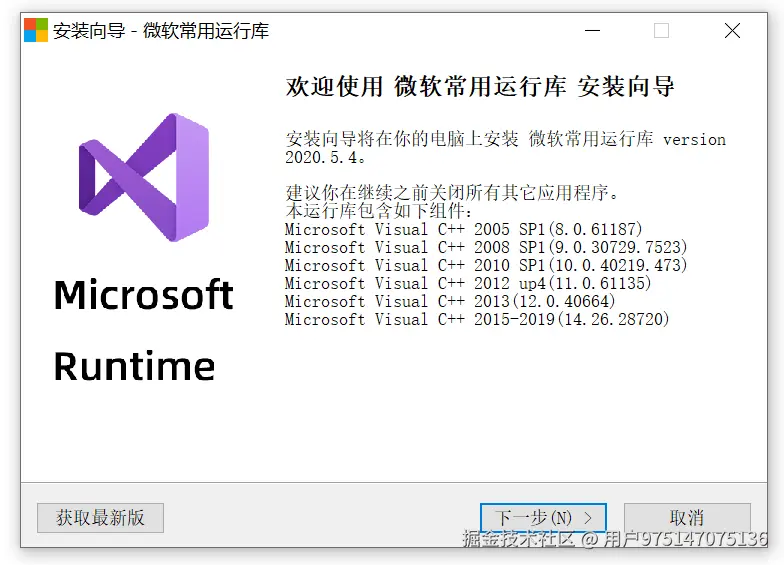This screenshot has height=565, width=784.
Task: Click the 取消 cancel button
Action: 687,518
